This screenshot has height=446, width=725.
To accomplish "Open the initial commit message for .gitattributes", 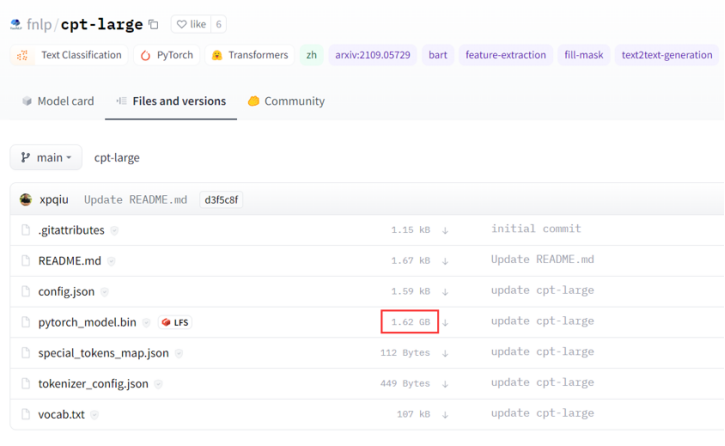I will pyautogui.click(x=536, y=229).
